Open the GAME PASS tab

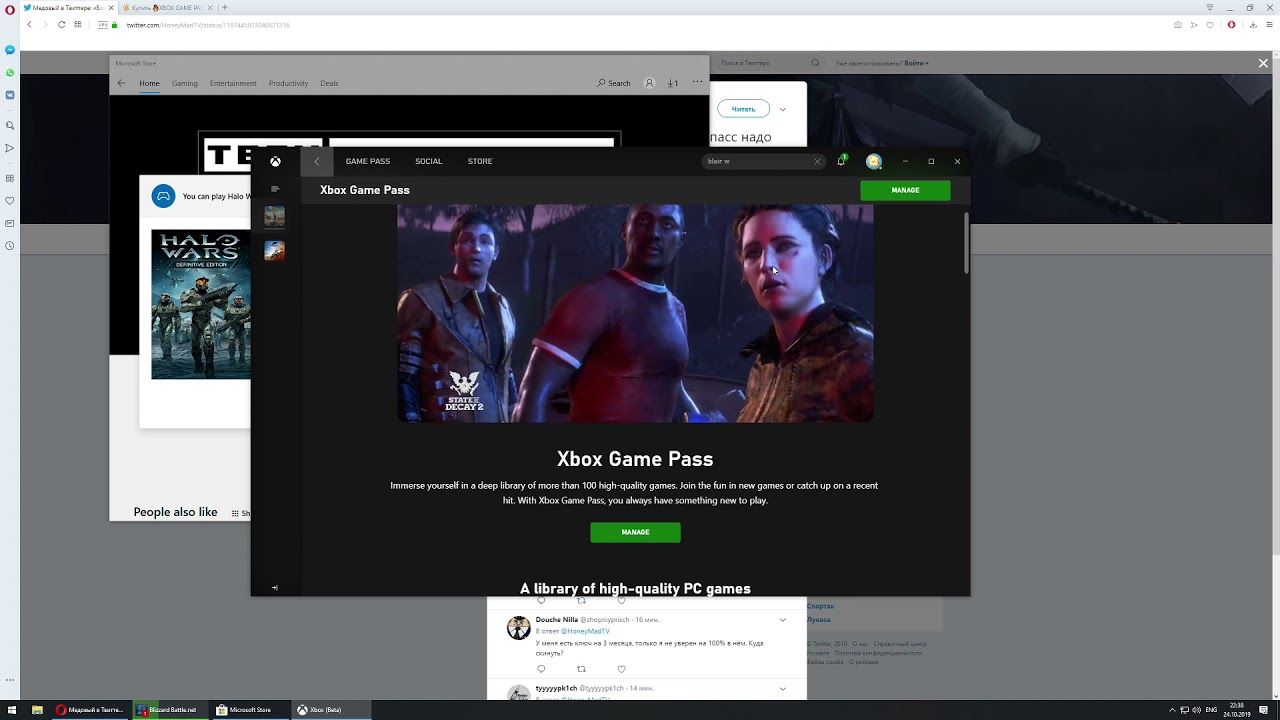[x=368, y=161]
